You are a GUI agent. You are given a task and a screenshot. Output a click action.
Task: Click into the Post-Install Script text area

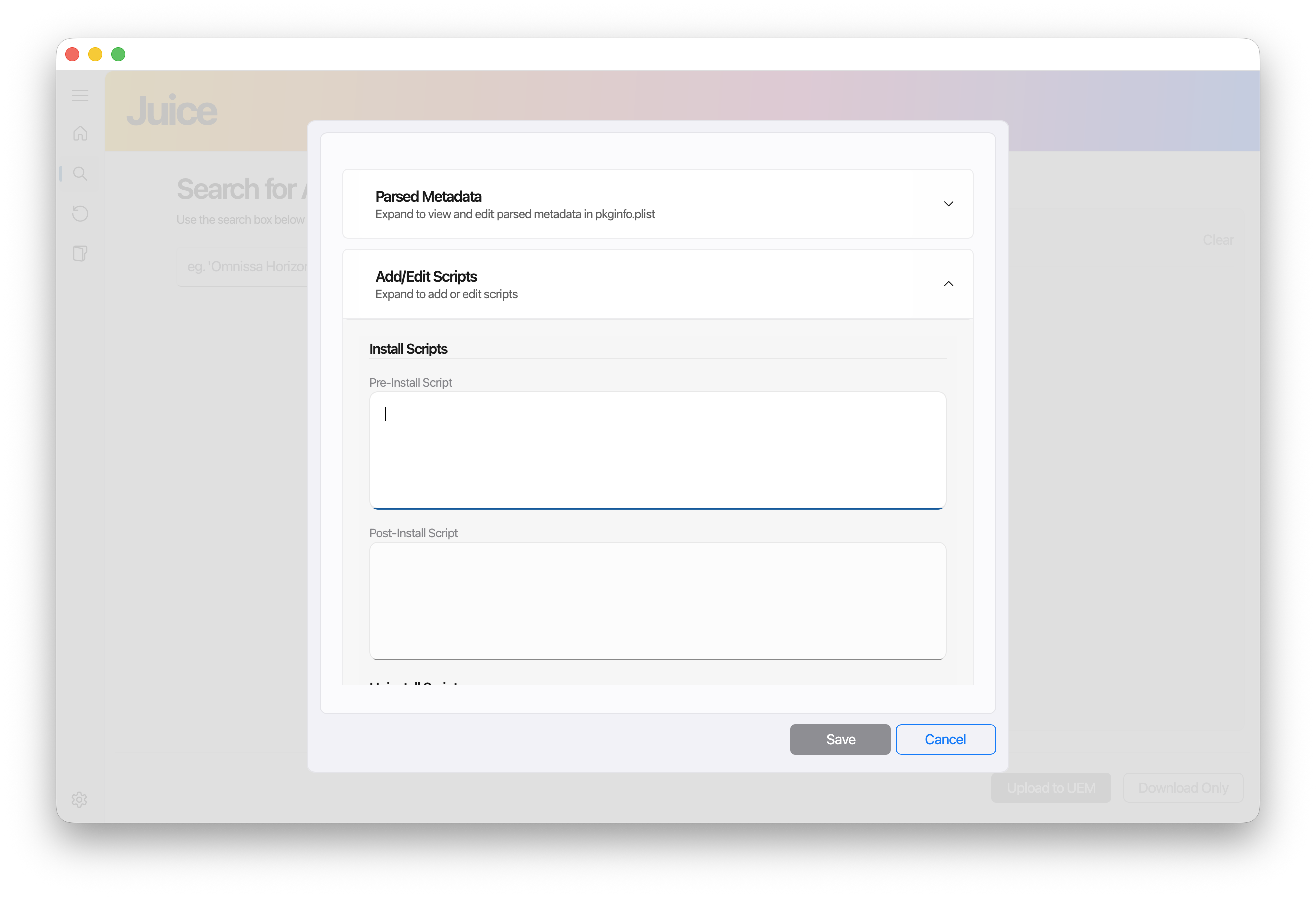click(x=657, y=601)
